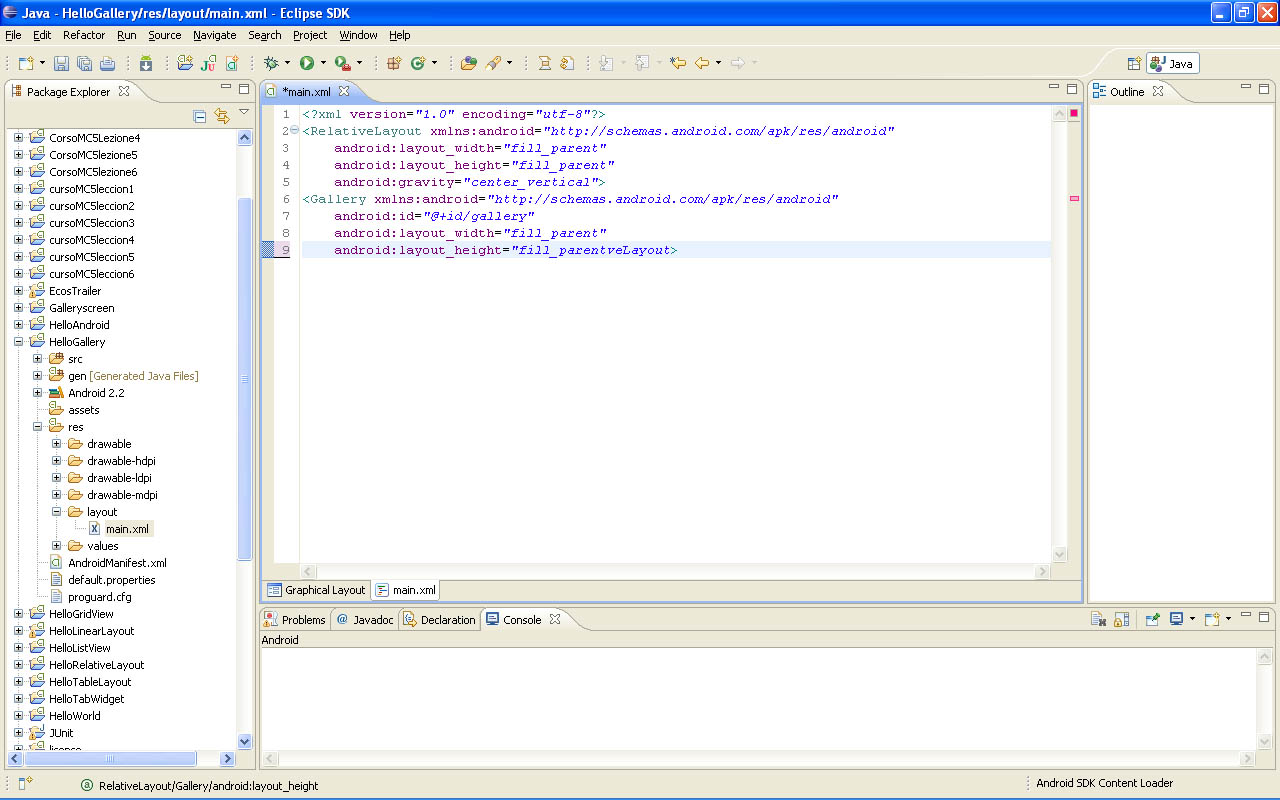The height and width of the screenshot is (800, 1280).
Task: Click the Open Perspective icon
Action: pyautogui.click(x=1134, y=63)
